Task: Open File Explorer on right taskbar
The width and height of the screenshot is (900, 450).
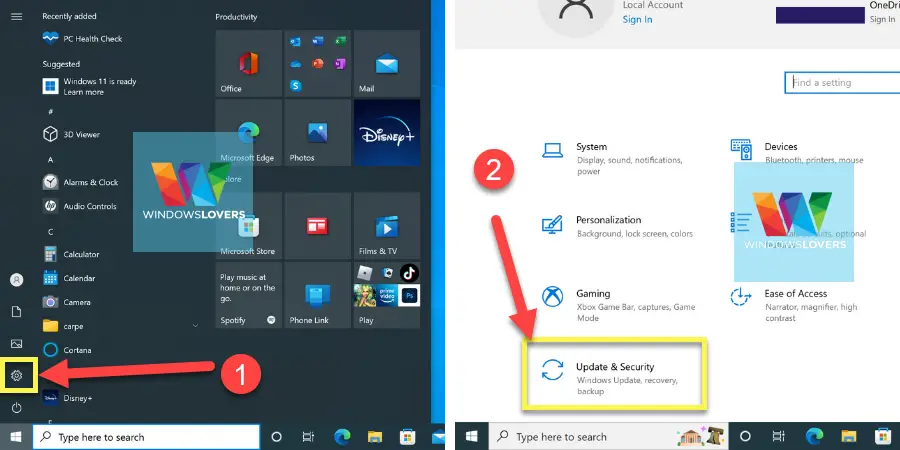Action: tap(849, 437)
